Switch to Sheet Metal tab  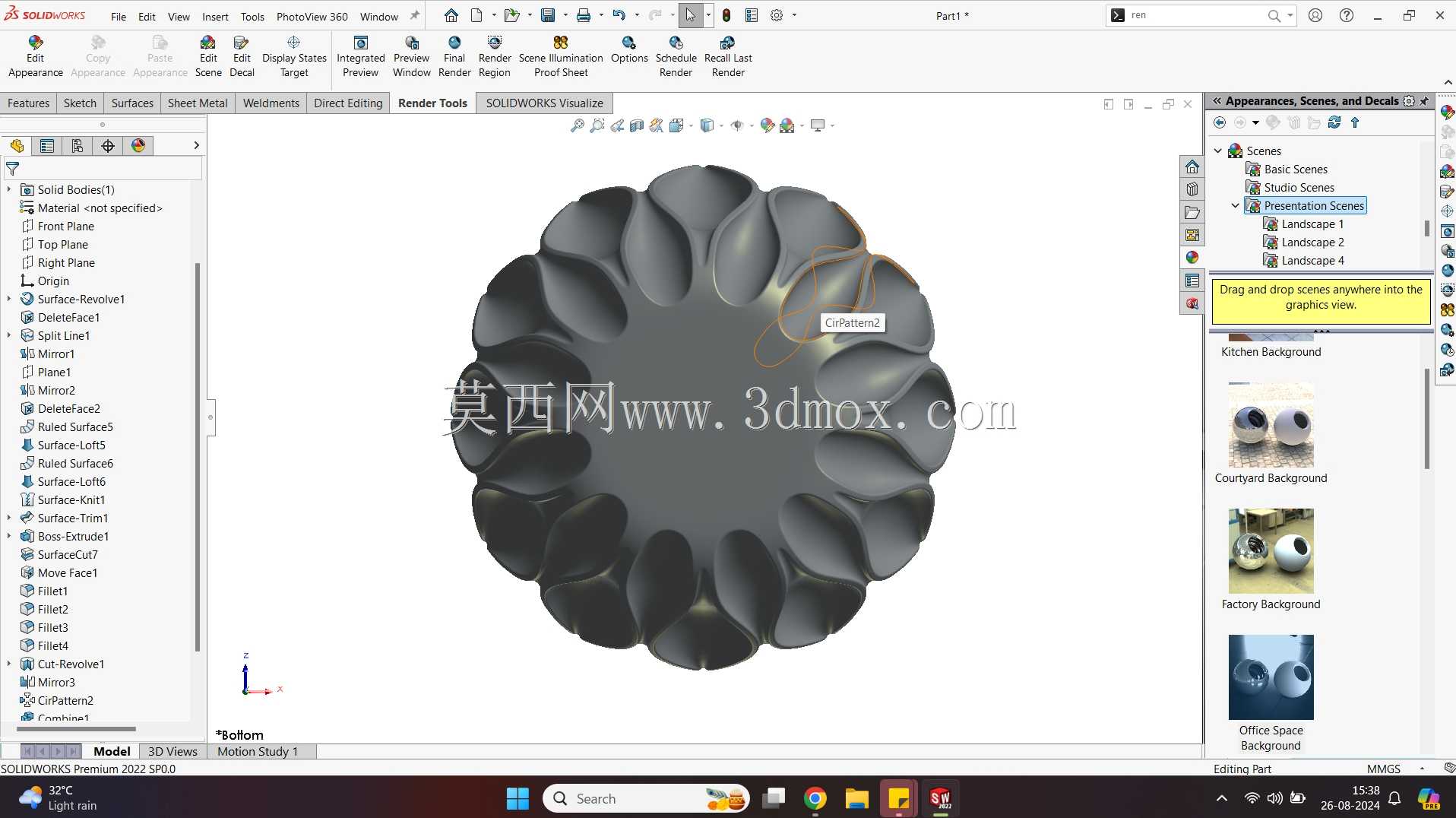(x=198, y=103)
